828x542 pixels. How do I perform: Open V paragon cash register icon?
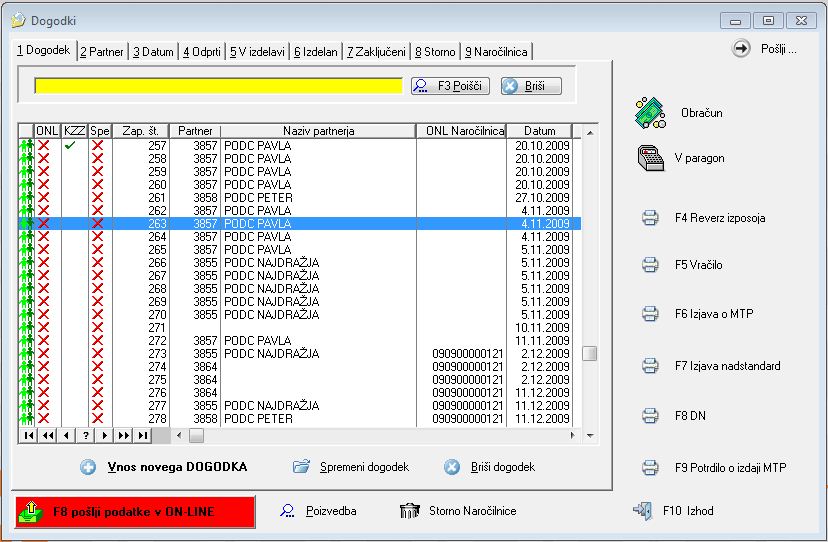pos(650,158)
